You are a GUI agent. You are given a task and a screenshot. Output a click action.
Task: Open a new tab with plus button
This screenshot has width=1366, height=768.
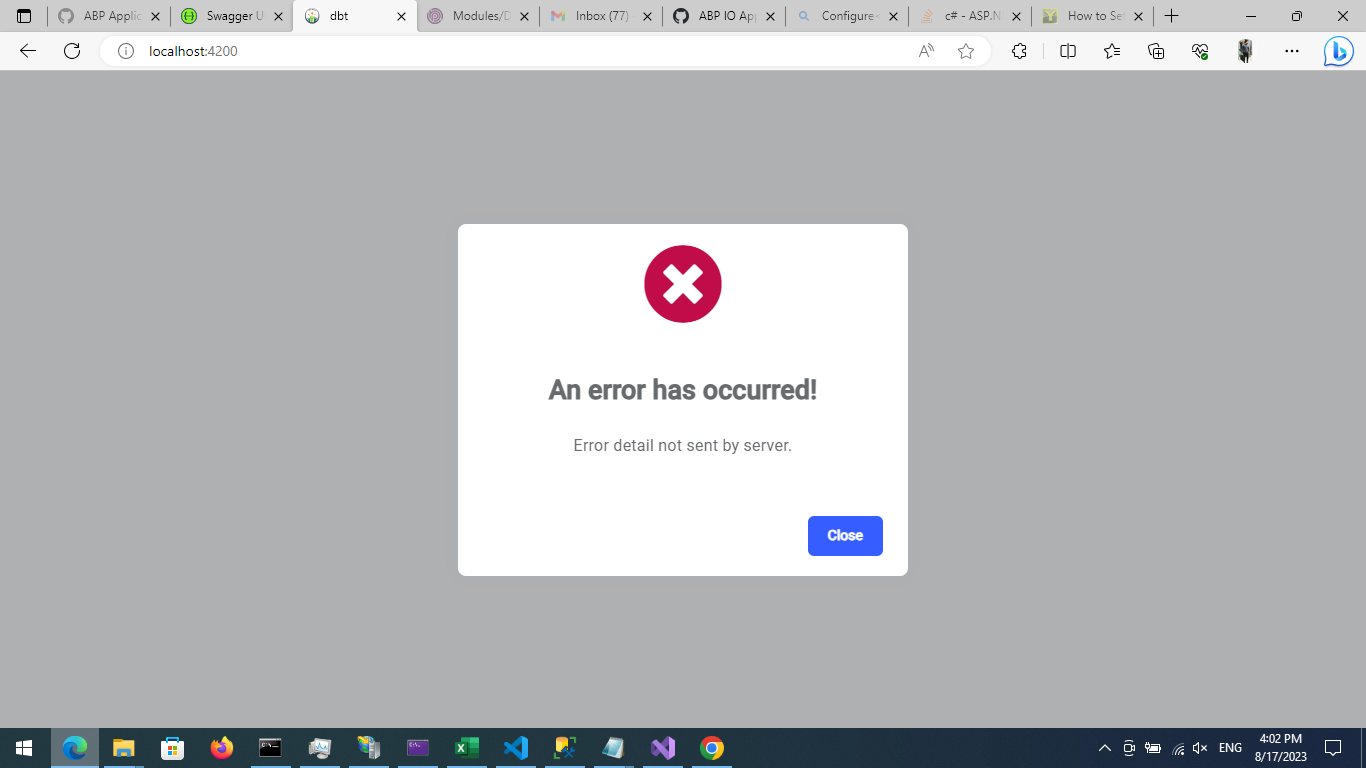pyautogui.click(x=1171, y=16)
